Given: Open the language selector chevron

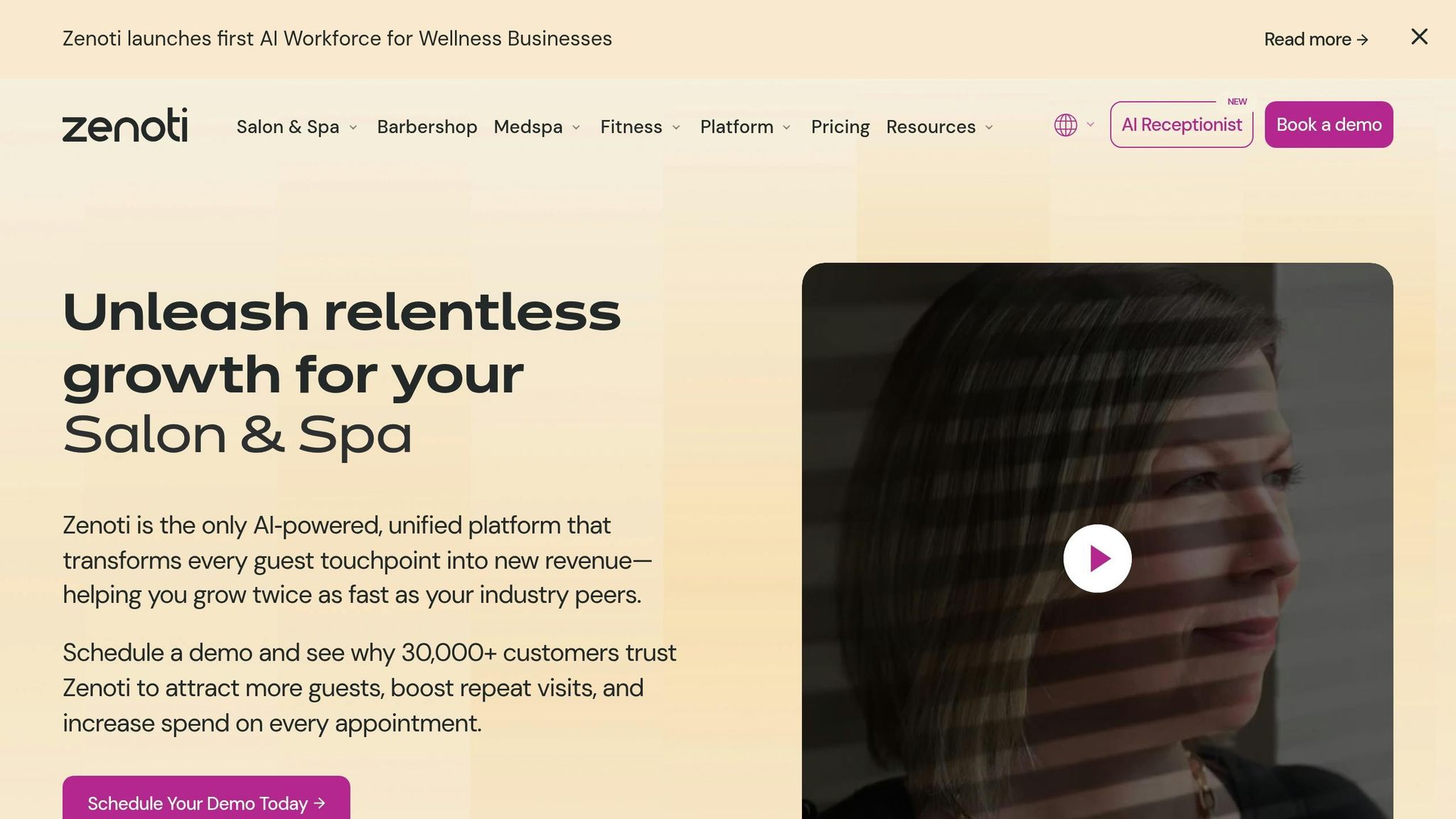Looking at the screenshot, I should click(x=1091, y=124).
